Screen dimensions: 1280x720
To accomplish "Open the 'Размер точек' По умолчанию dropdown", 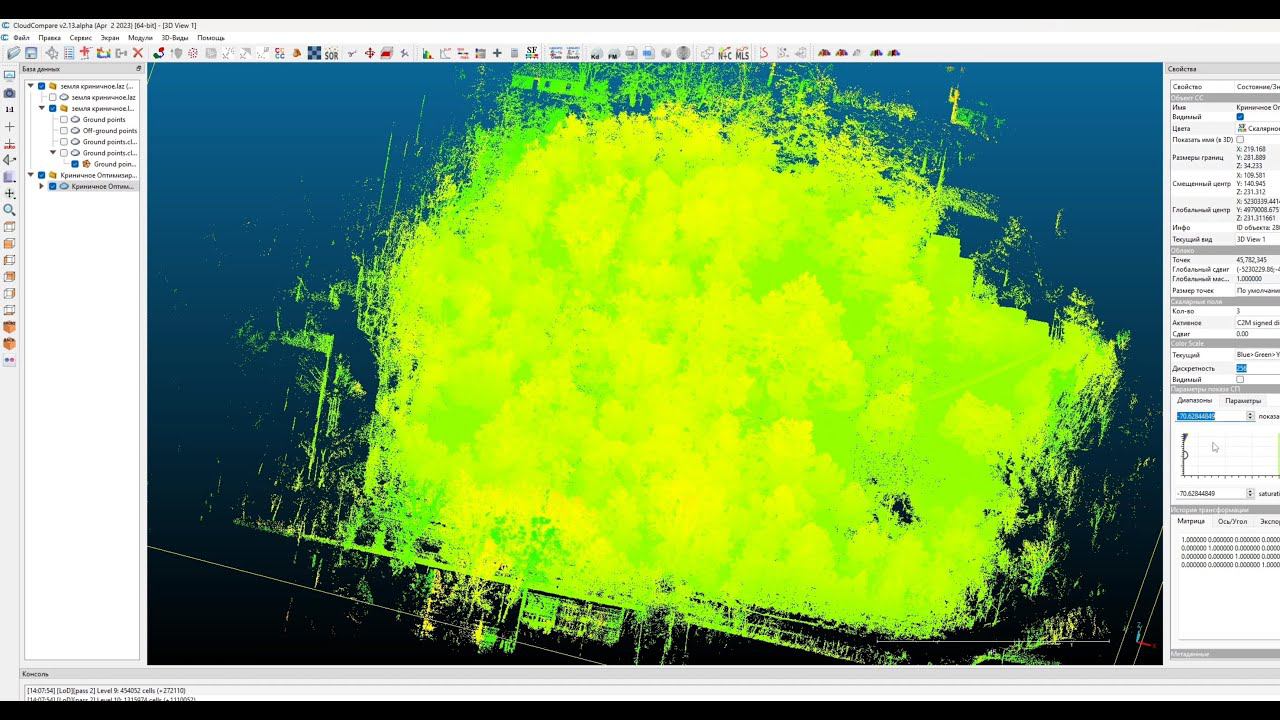I will coord(1258,291).
